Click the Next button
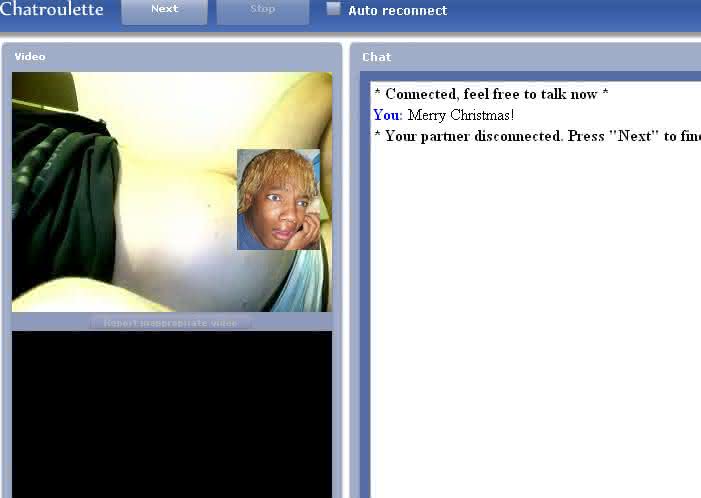The width and height of the screenshot is (701, 498). [165, 11]
